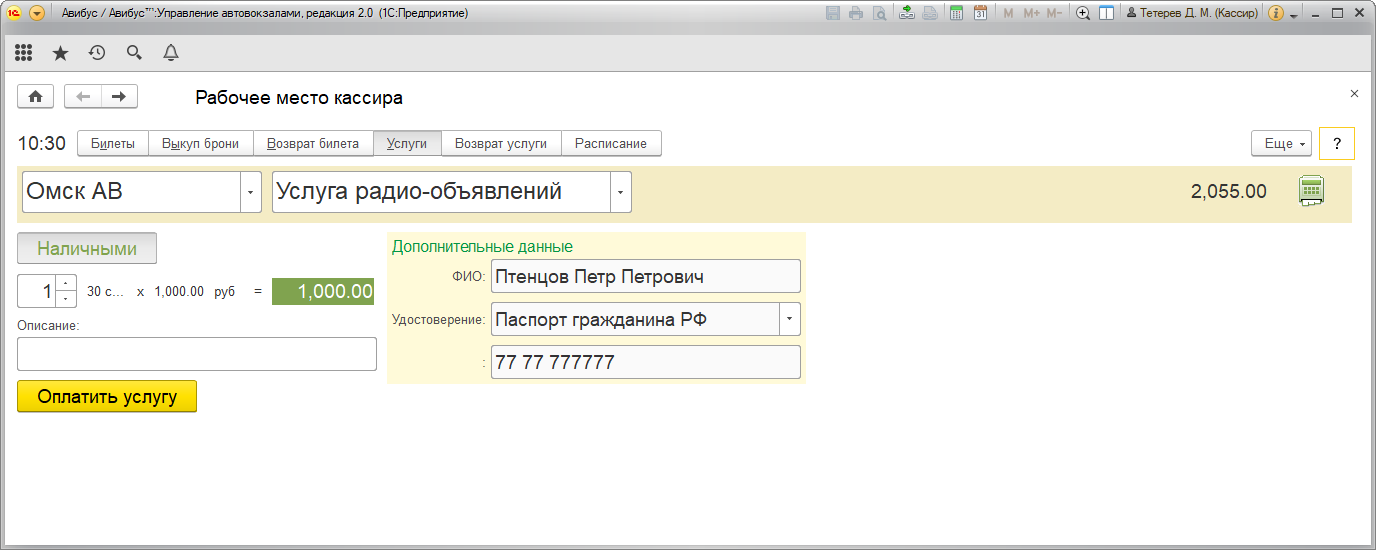Switch to the Расписание tab
This screenshot has height=550, width=1376.
click(x=611, y=144)
